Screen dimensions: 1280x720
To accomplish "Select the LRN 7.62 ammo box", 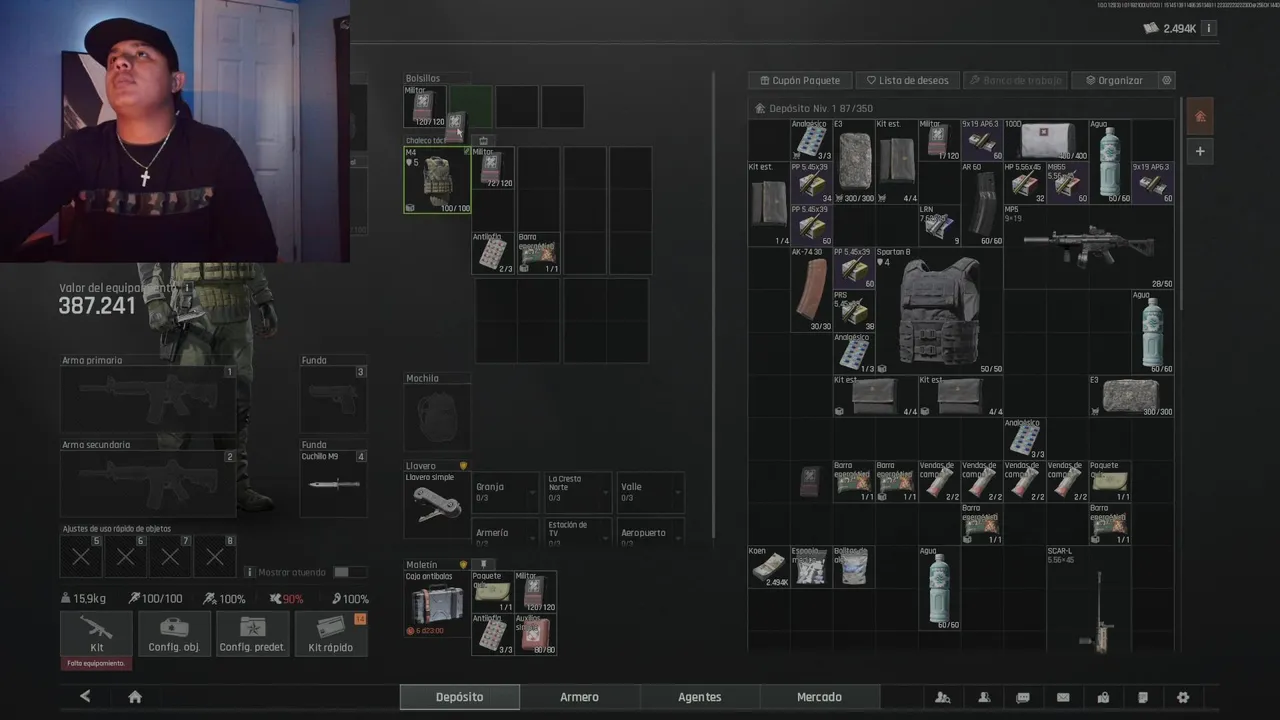I will (939, 226).
